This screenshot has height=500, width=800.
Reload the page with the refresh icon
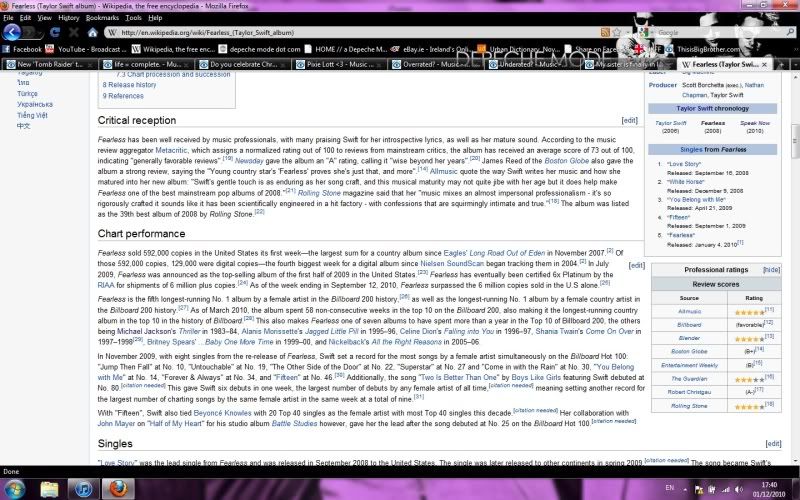(x=55, y=32)
